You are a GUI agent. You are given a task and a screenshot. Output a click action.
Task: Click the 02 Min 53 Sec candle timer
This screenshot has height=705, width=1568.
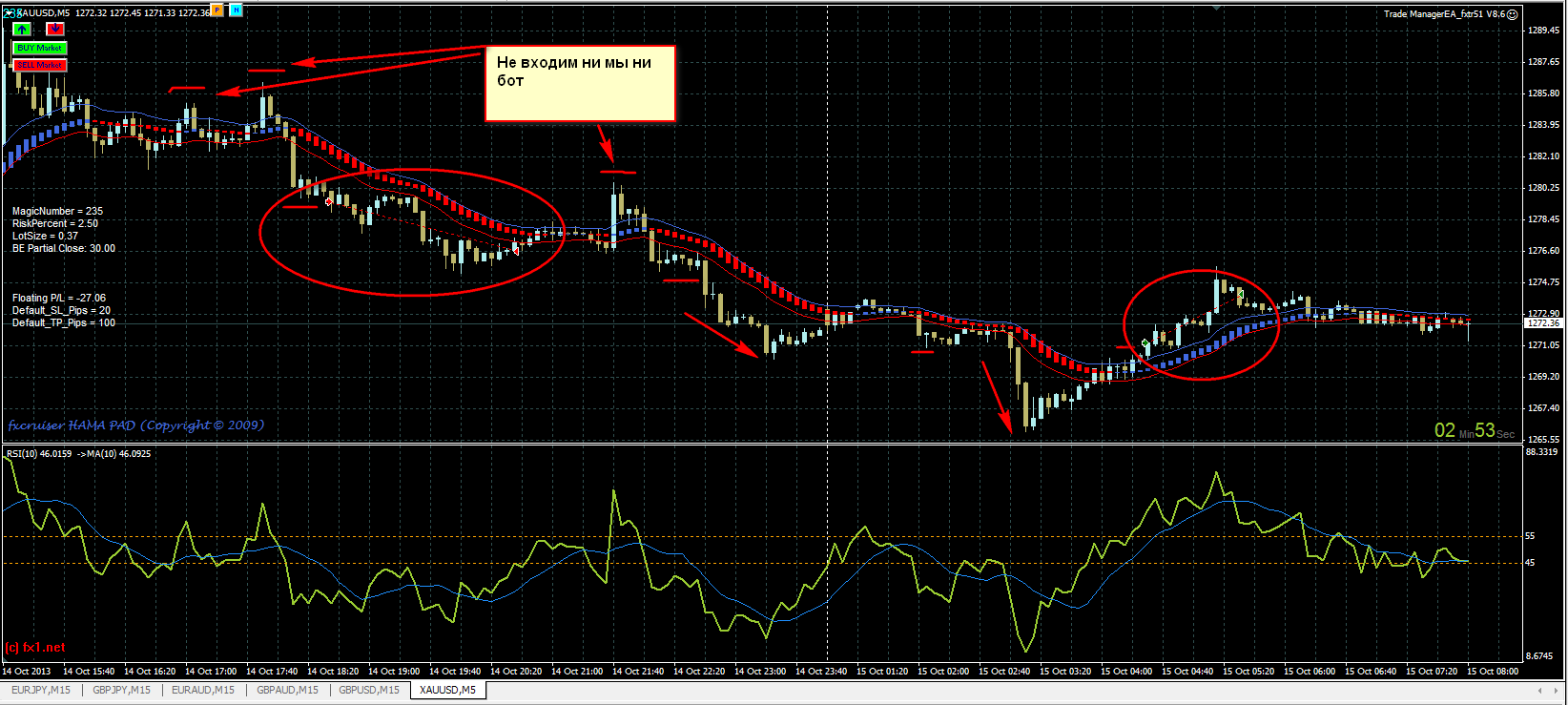pos(1475,431)
